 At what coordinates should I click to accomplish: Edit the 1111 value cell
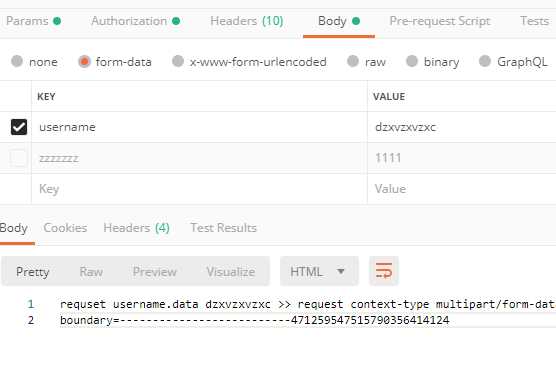(x=462, y=158)
